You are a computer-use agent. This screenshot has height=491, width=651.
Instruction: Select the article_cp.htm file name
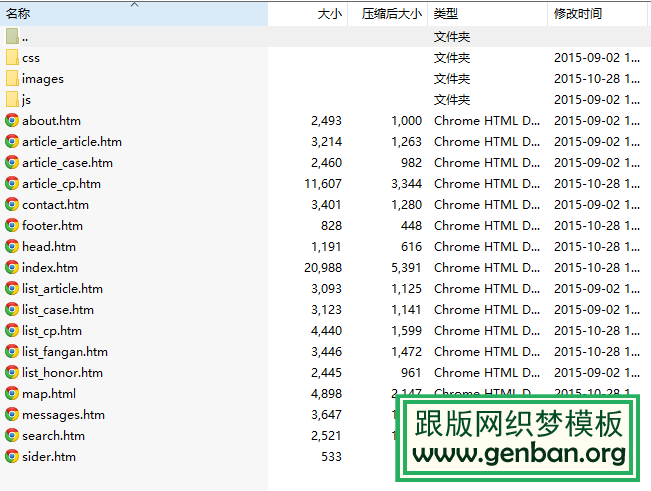[61, 184]
